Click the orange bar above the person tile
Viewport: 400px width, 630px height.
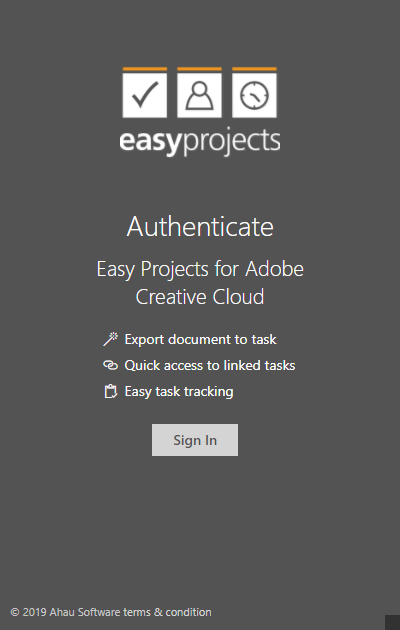(x=199, y=69)
